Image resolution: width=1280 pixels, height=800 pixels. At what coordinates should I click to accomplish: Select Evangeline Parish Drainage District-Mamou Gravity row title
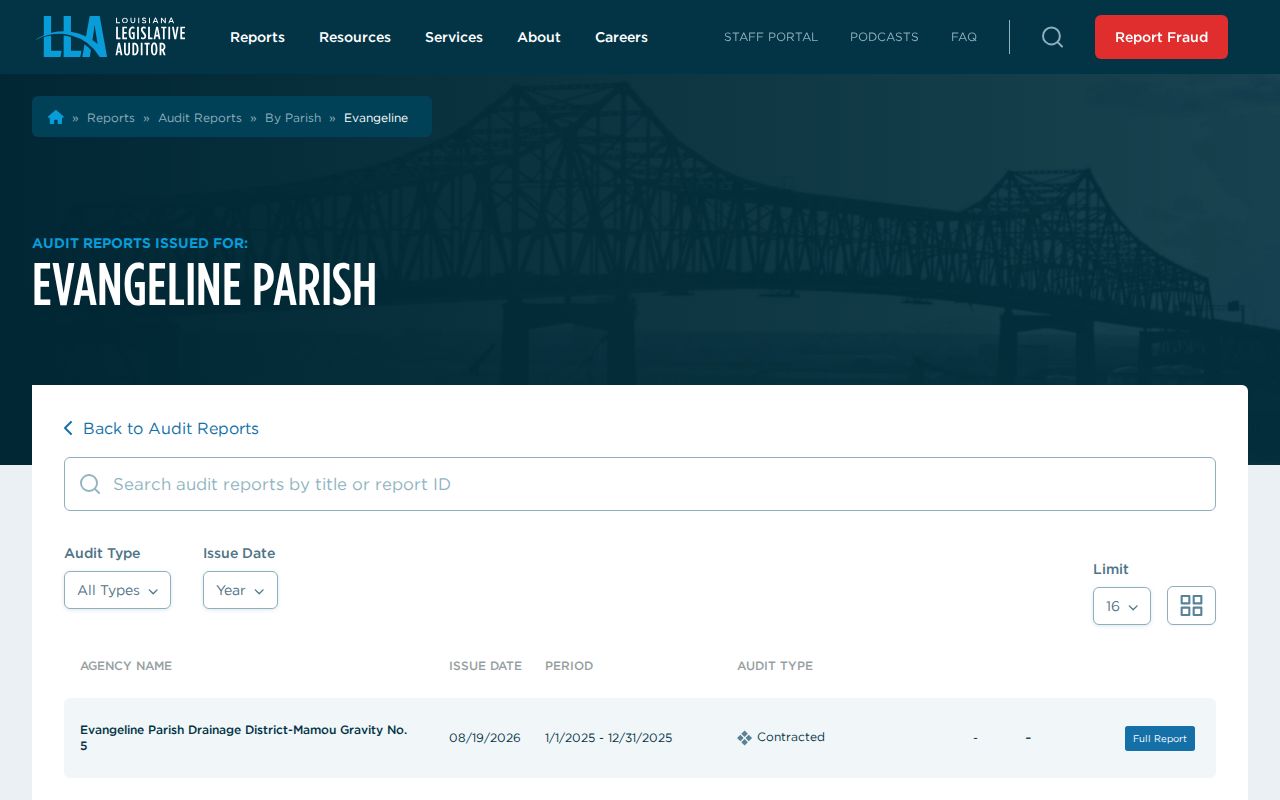coord(244,738)
